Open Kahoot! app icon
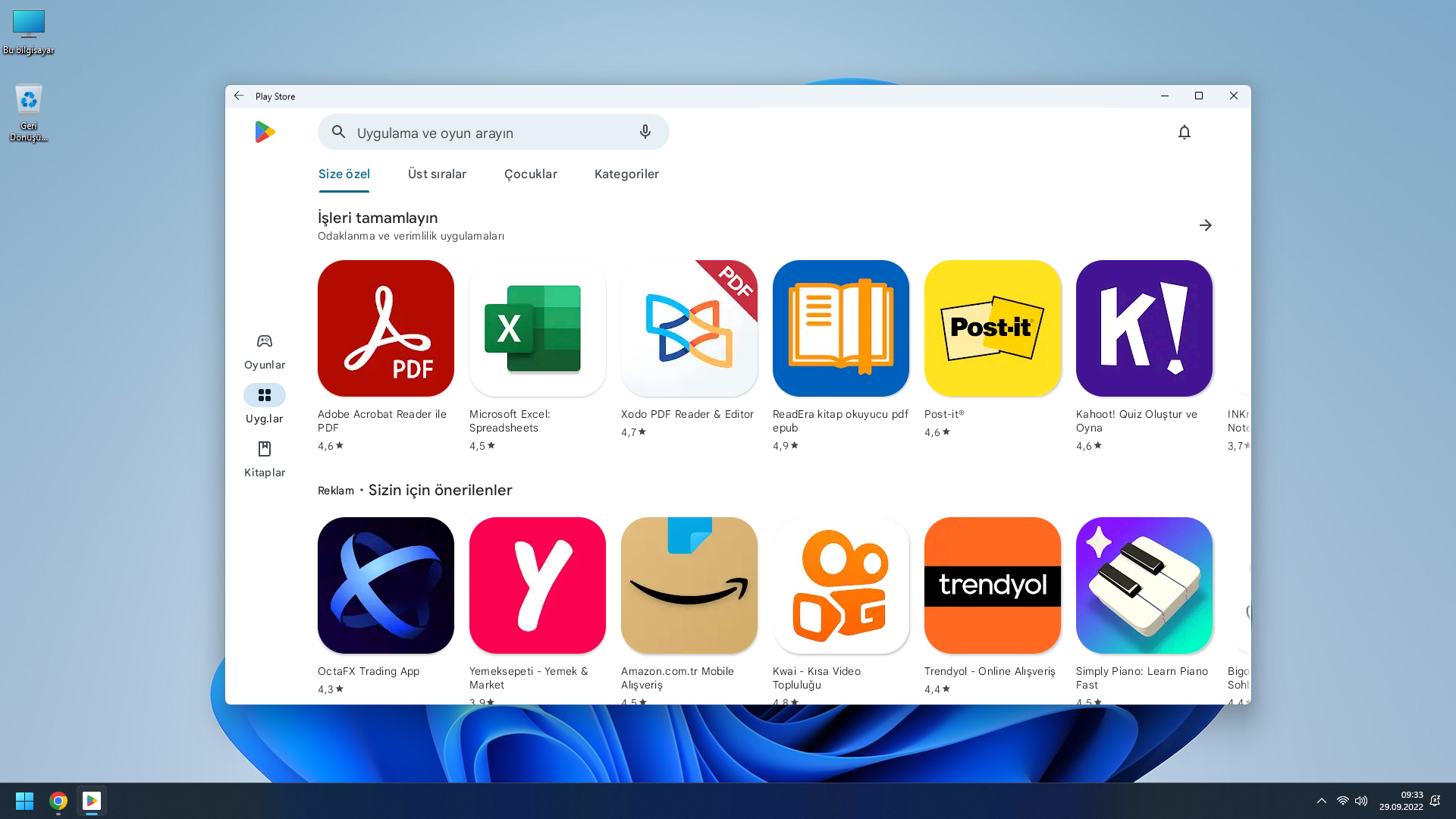The height and width of the screenshot is (819, 1456). point(1144,328)
